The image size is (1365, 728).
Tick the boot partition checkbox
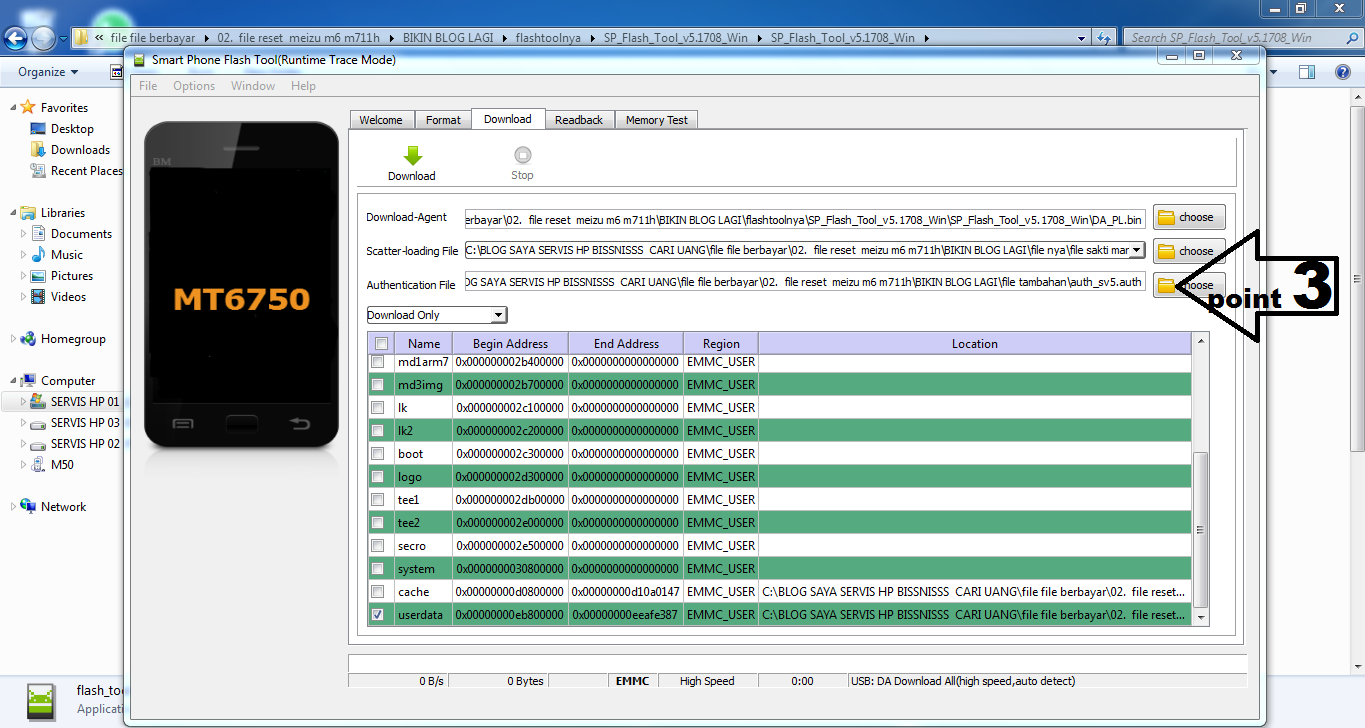378,453
